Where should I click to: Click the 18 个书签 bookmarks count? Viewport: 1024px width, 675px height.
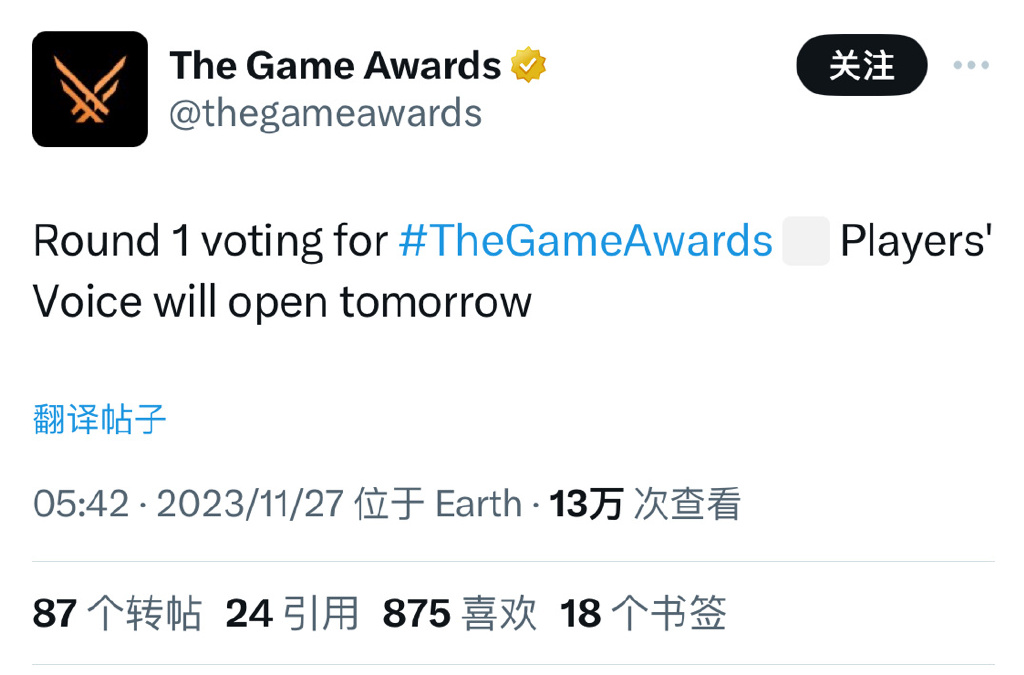pyautogui.click(x=643, y=613)
